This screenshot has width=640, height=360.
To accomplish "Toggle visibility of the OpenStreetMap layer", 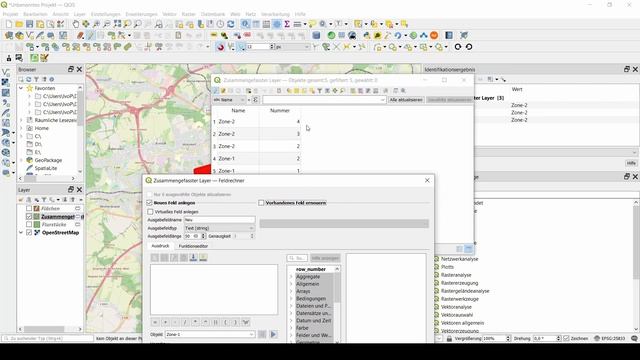I will [29, 233].
